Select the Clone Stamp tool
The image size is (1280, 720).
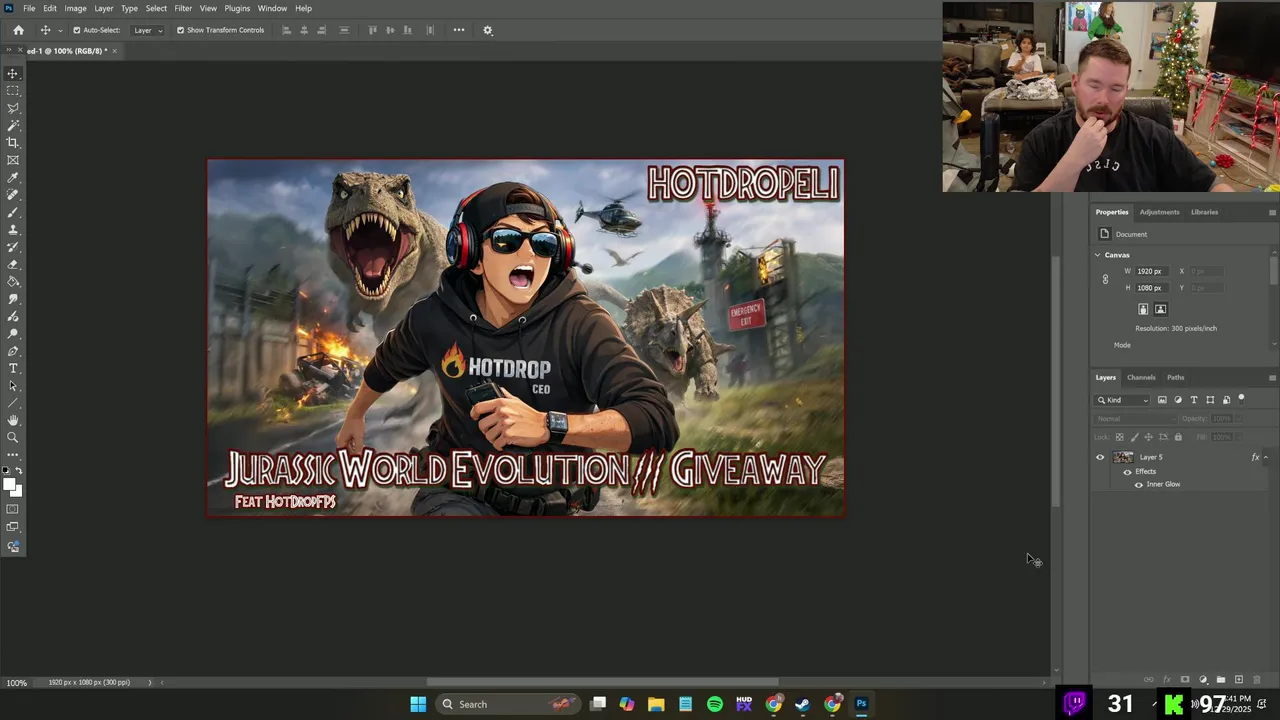tap(13, 230)
